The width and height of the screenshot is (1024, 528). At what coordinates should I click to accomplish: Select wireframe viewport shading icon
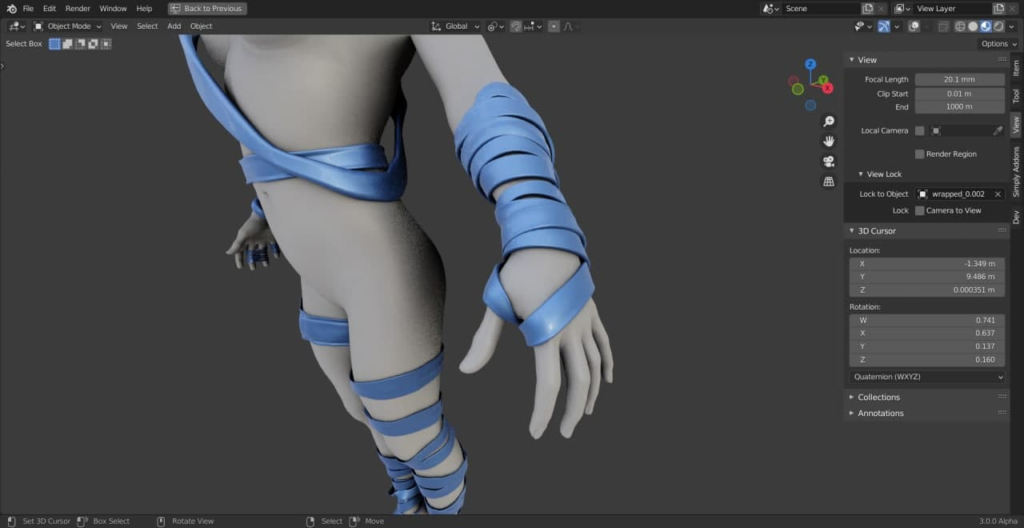tap(960, 27)
